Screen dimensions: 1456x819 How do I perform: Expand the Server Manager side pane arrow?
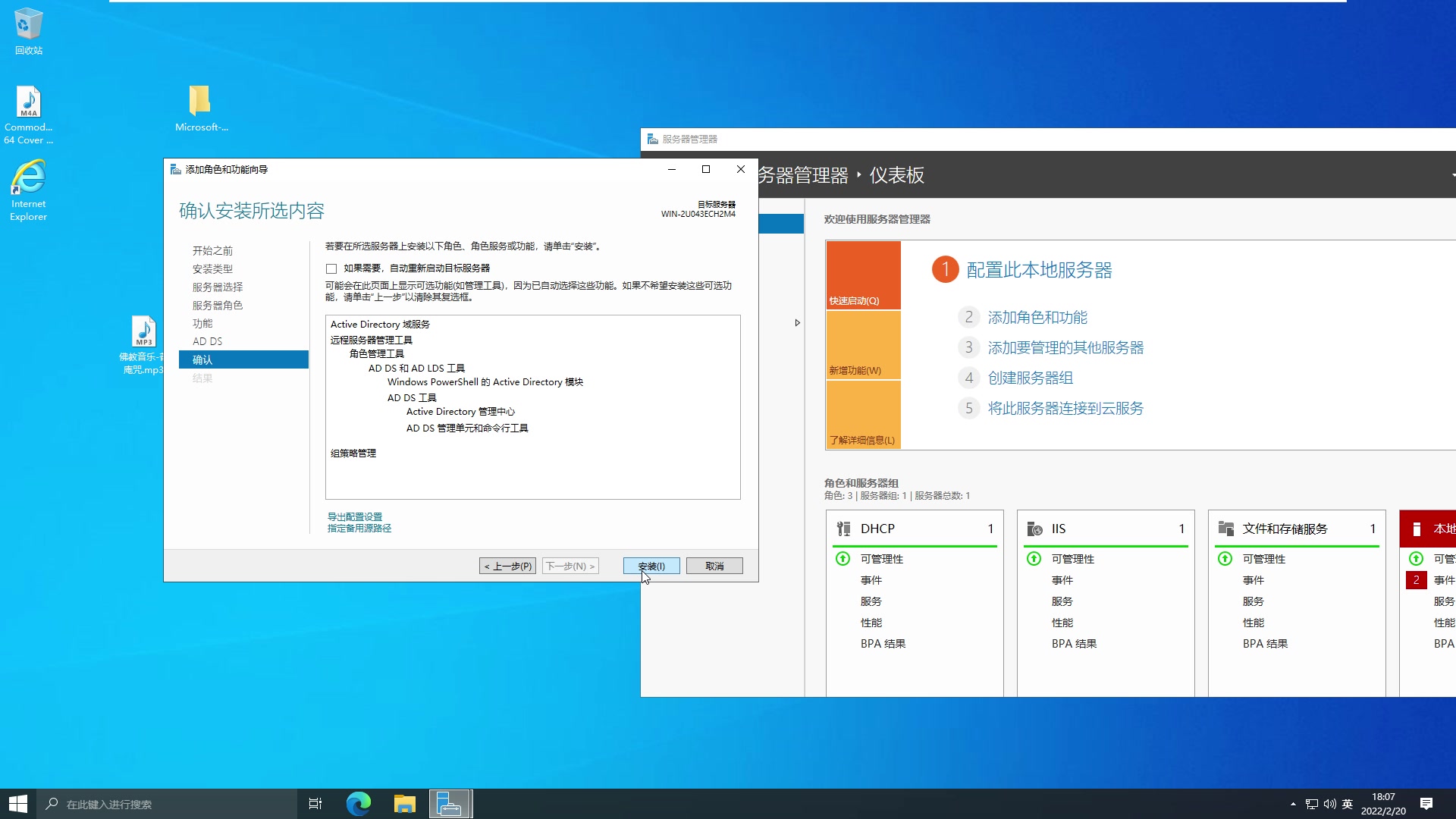[797, 323]
